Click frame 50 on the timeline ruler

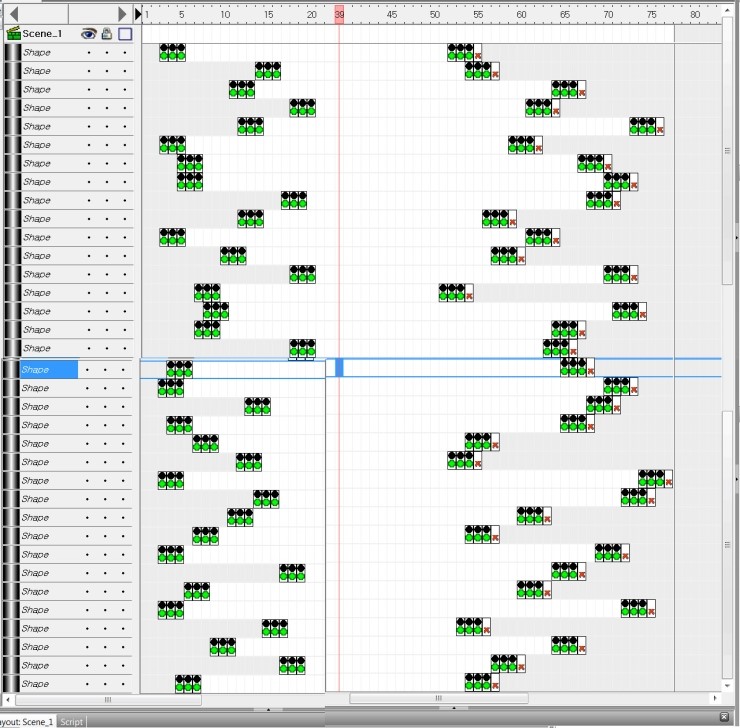pyautogui.click(x=435, y=15)
